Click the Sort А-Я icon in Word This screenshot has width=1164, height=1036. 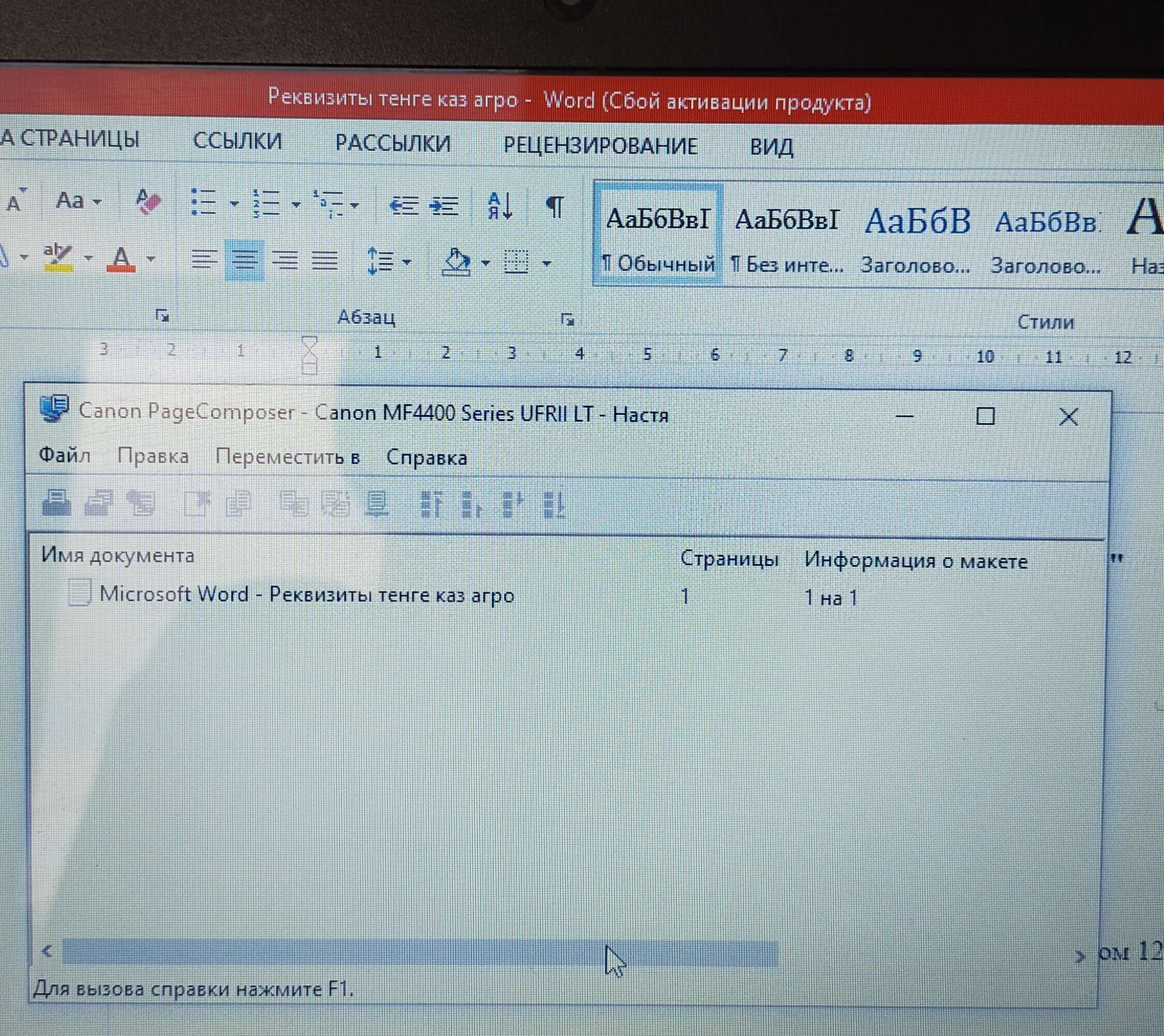click(x=500, y=205)
